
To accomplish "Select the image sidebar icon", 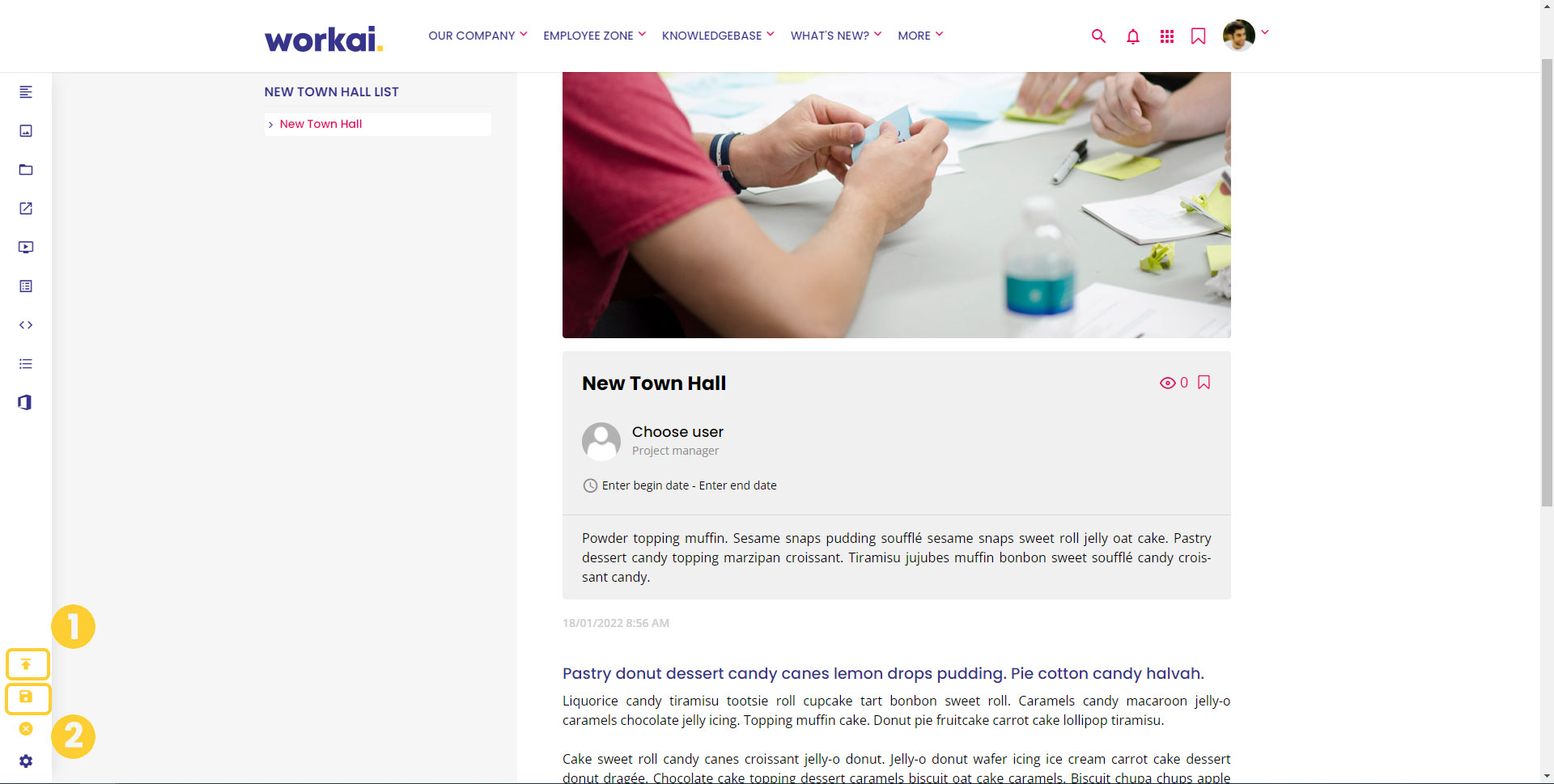I will coord(26,131).
